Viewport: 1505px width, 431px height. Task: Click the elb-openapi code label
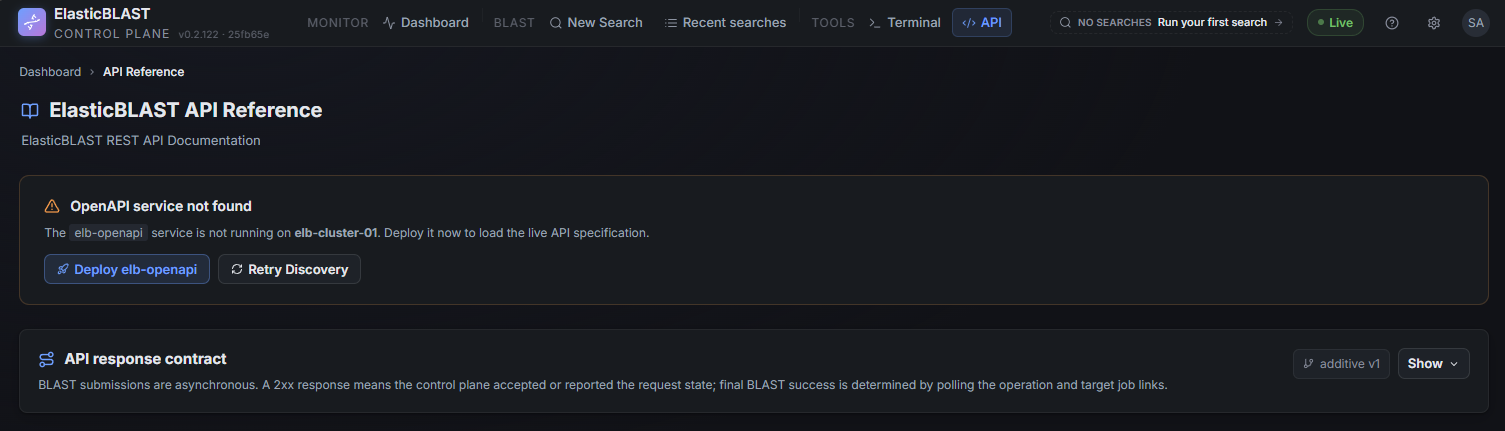109,233
